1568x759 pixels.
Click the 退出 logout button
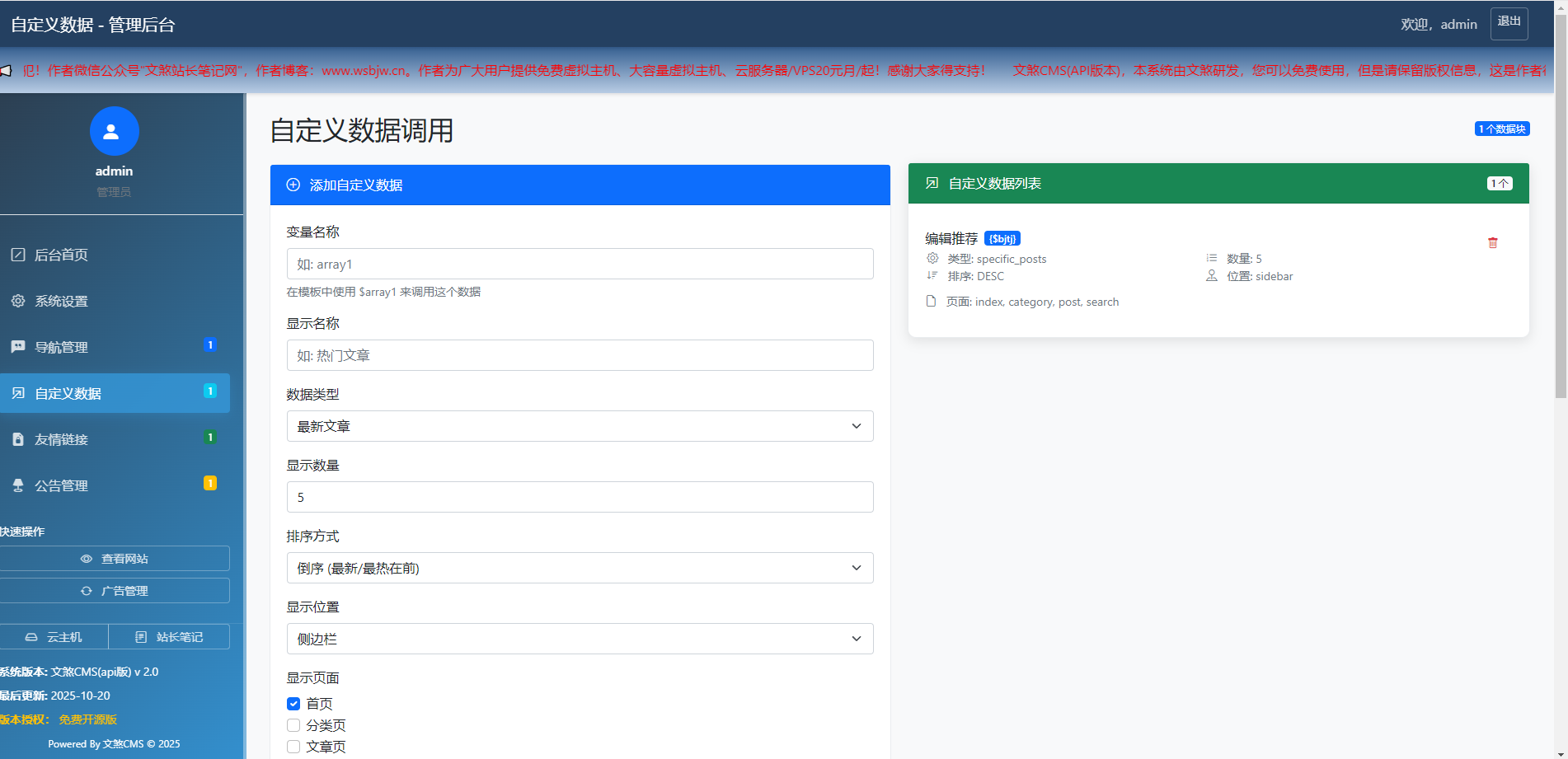click(x=1509, y=23)
